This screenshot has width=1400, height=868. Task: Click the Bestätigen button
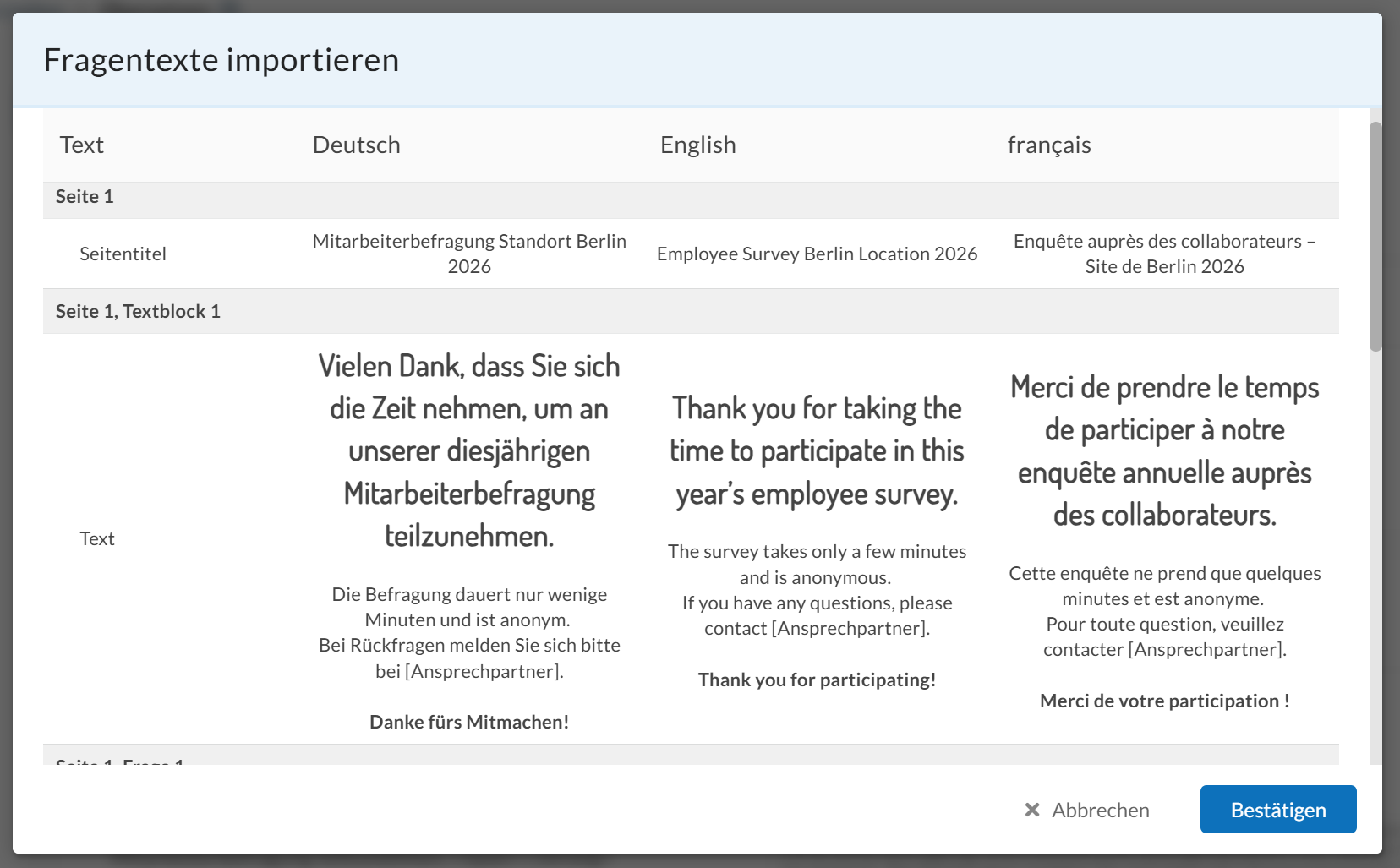(1278, 809)
